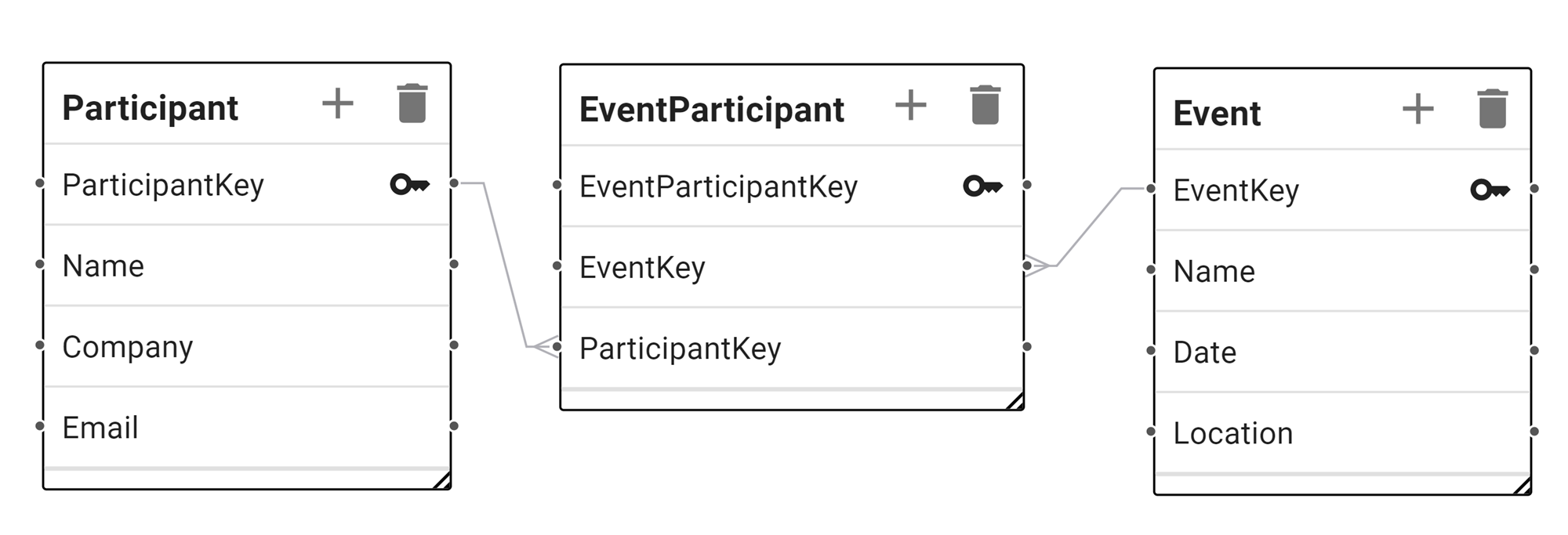
Task: Click the connector dot left of EventParticipant's ParticipantKey
Action: tap(558, 345)
